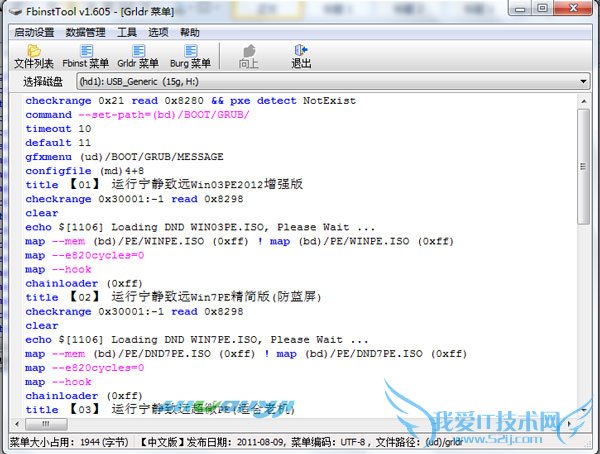Click the vertical scrollbar up arrow
The height and width of the screenshot is (454, 600).
pyautogui.click(x=584, y=101)
